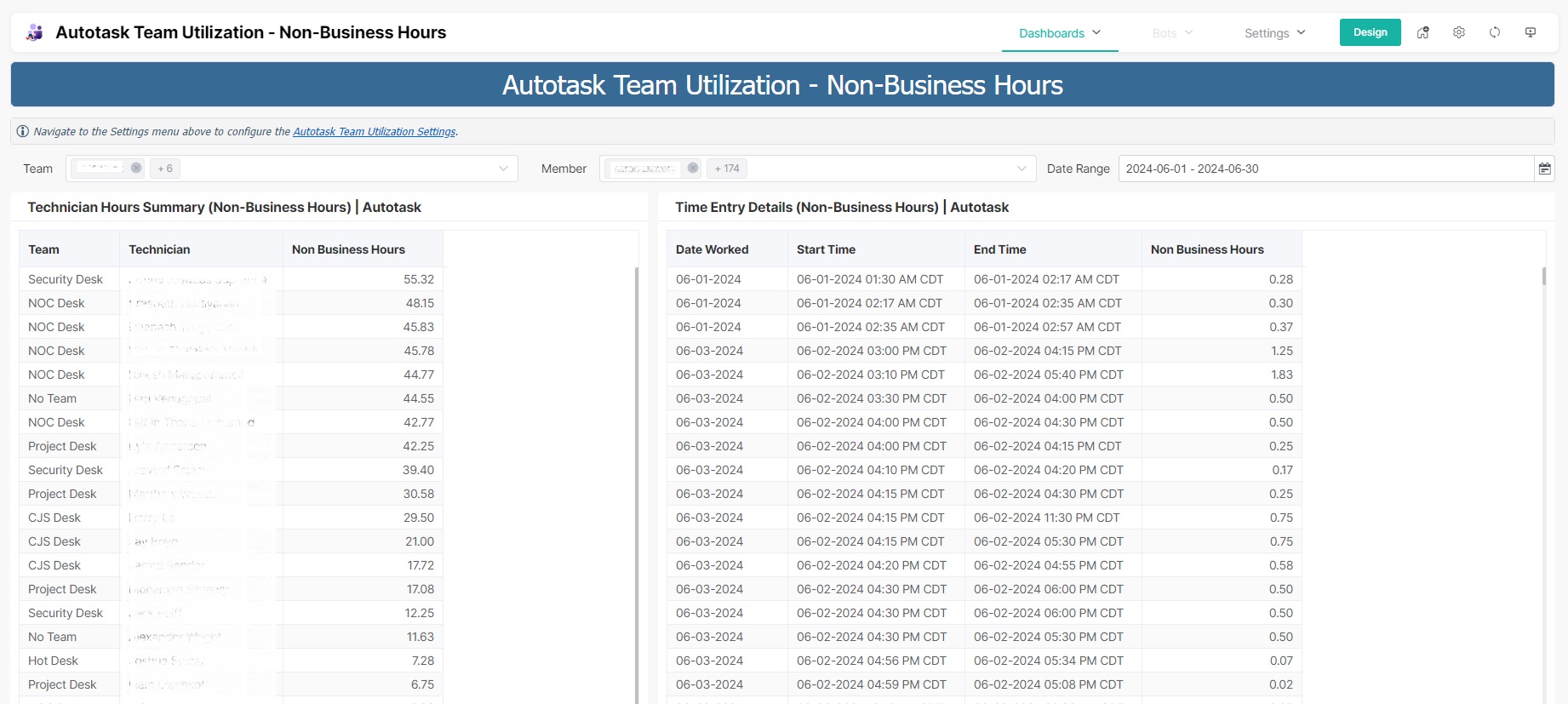This screenshot has width=1568, height=704.
Task: Expand the Team filter dropdown arrow
Action: coord(503,169)
